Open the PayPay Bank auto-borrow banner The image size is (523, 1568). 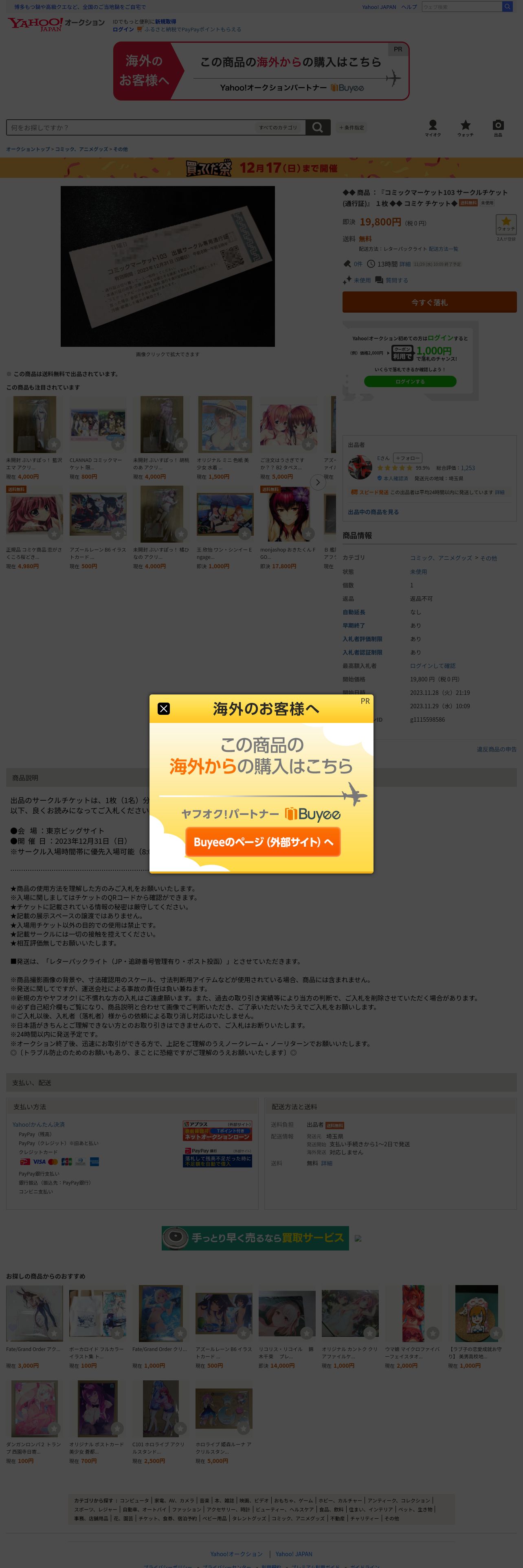point(218,1157)
